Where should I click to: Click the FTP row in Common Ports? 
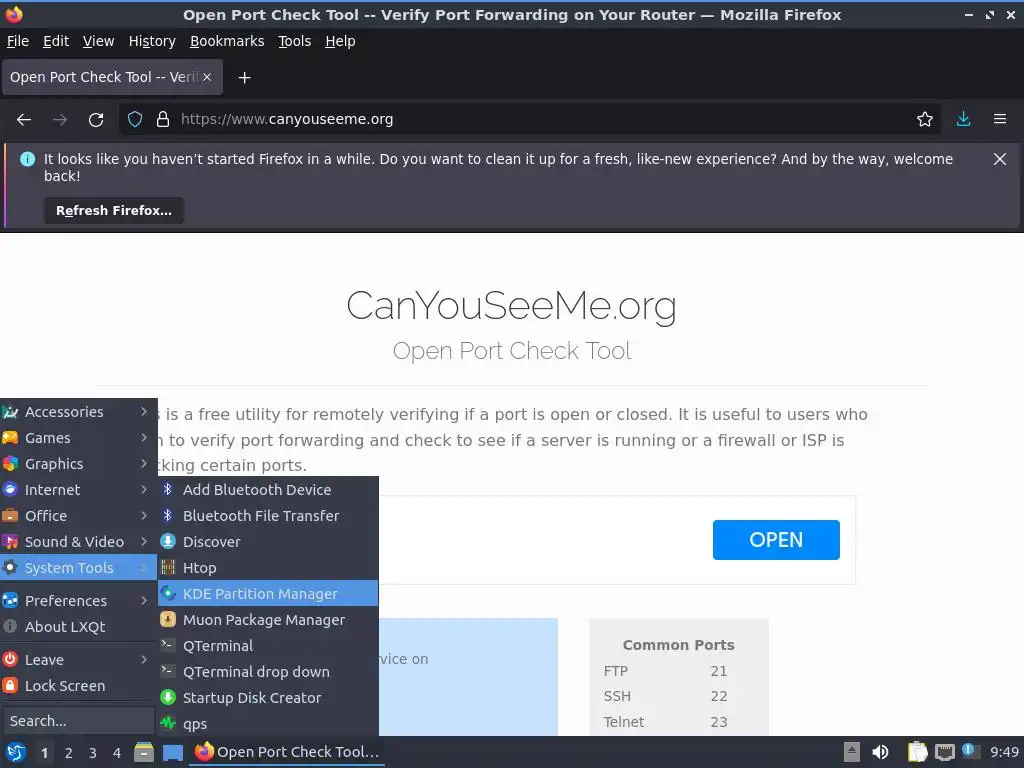pyautogui.click(x=665, y=671)
